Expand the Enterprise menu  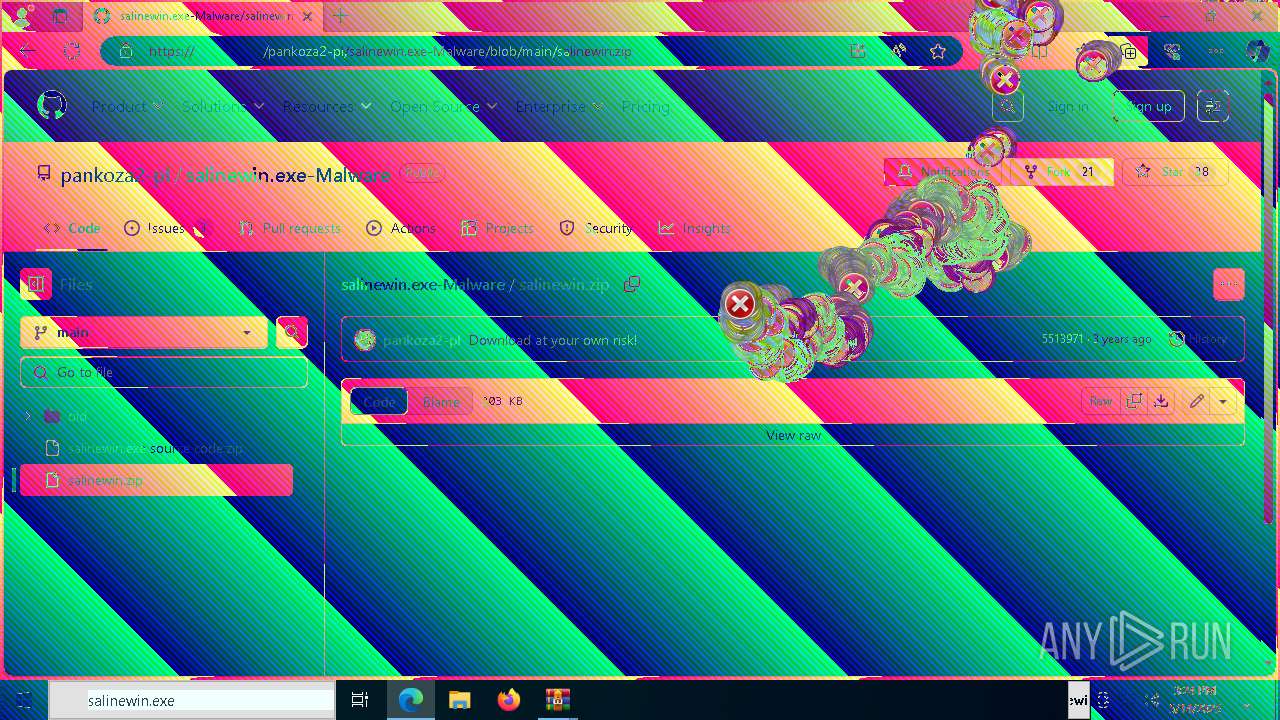click(x=559, y=106)
